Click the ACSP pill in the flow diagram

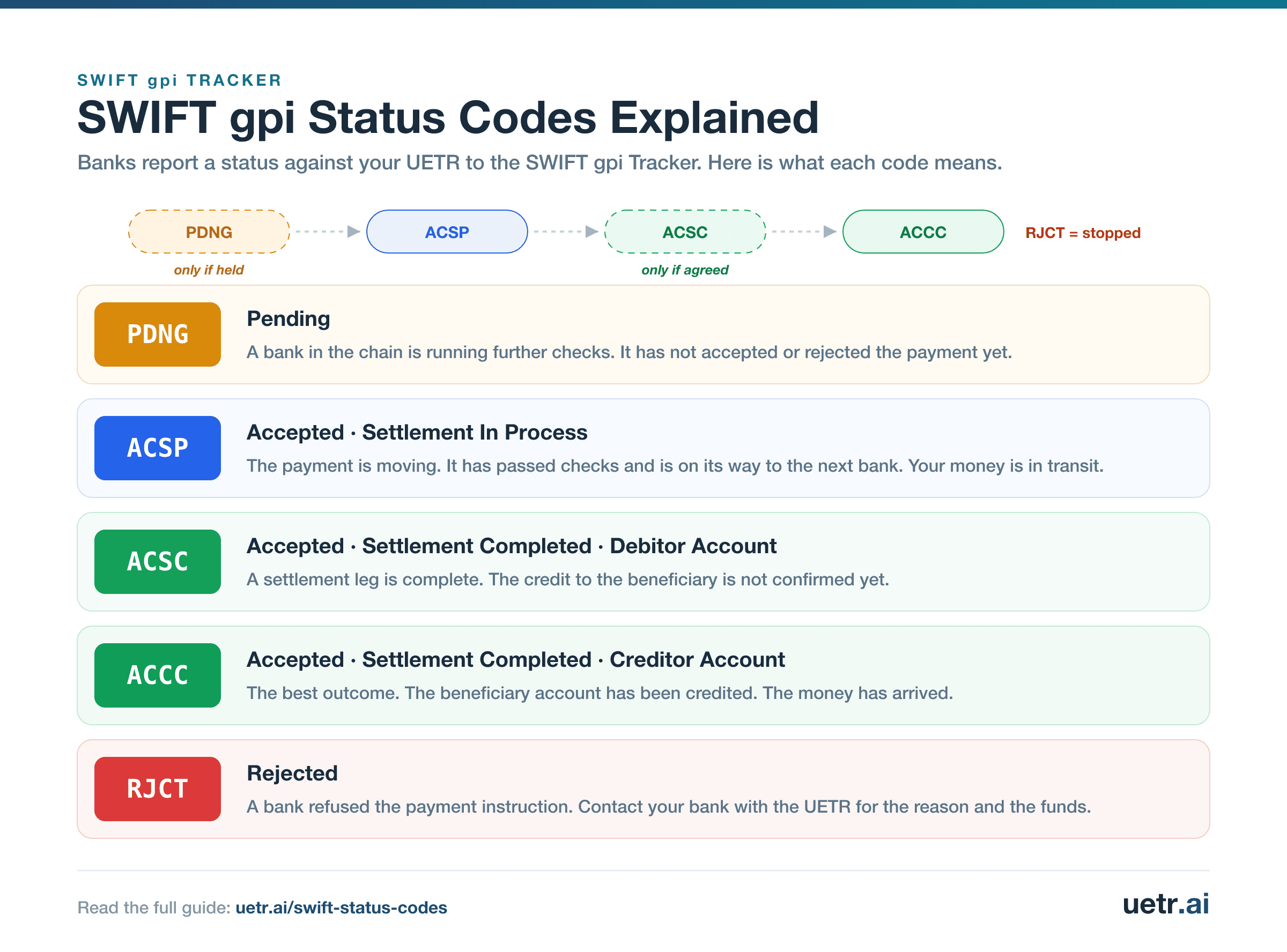[447, 232]
